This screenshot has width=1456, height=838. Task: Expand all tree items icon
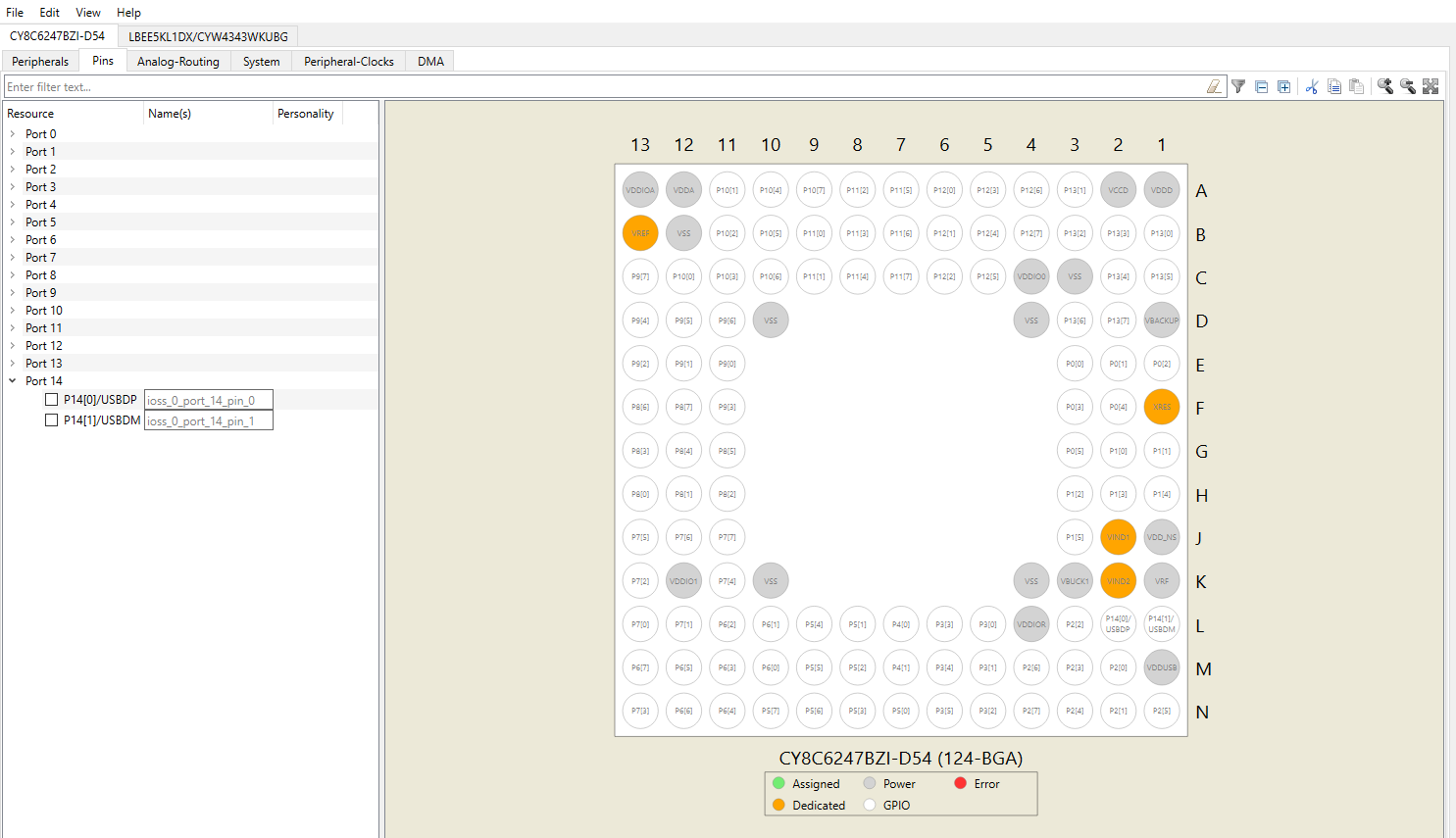coord(1284,86)
